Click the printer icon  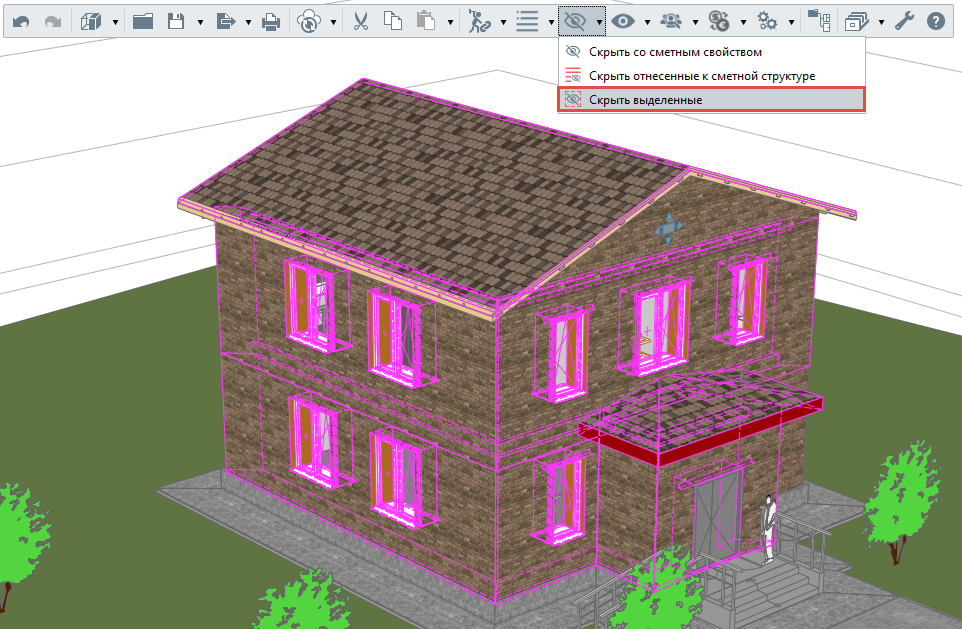click(x=271, y=22)
